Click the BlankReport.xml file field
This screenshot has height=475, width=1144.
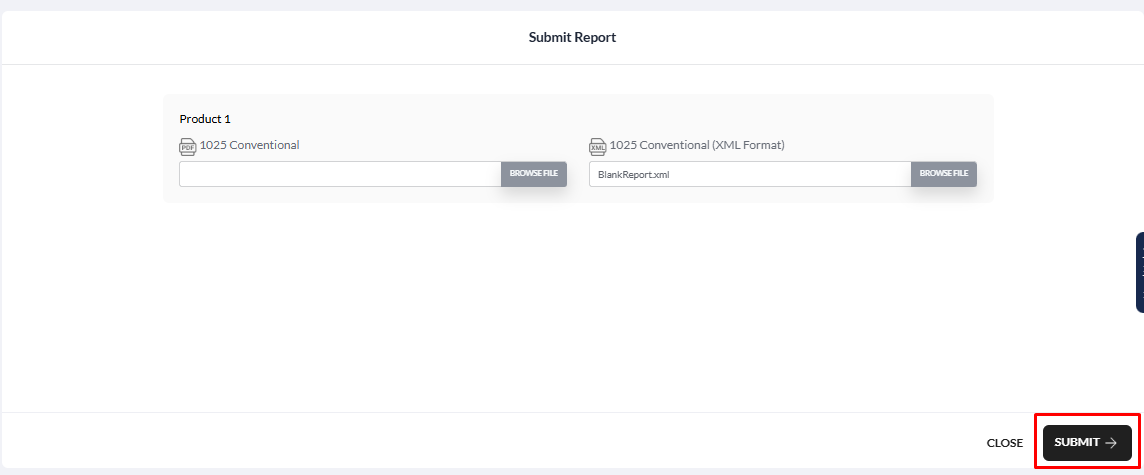[x=750, y=174]
